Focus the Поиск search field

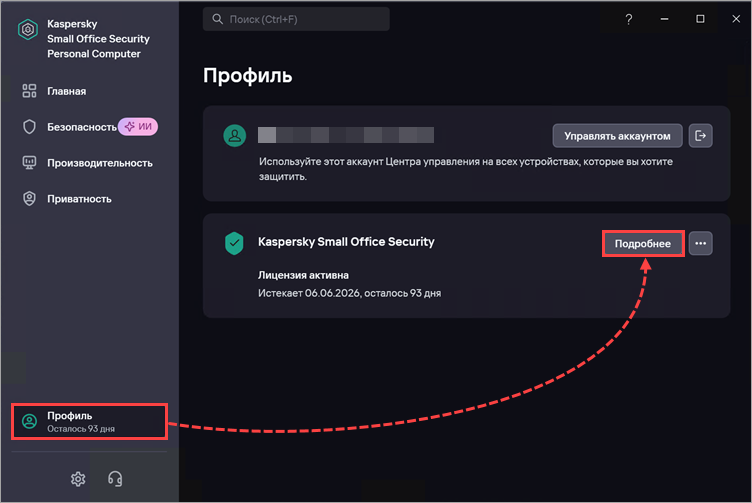click(x=296, y=19)
